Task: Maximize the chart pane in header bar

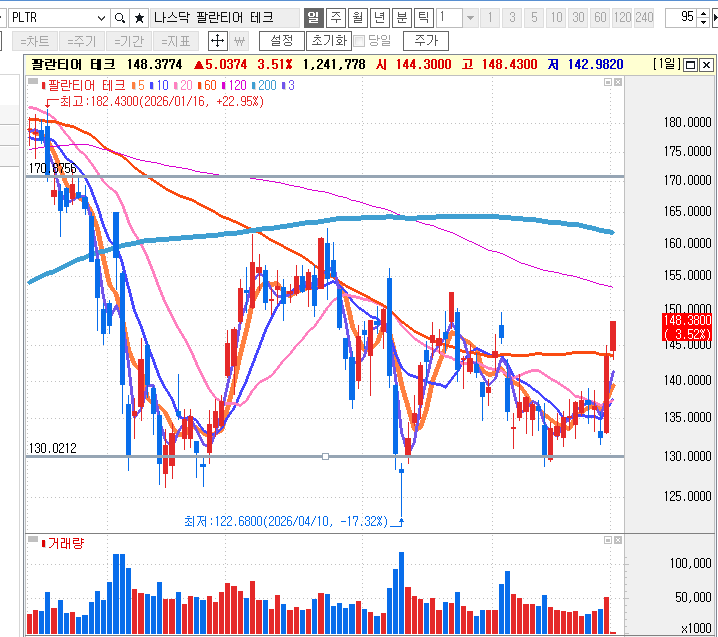Action: 690,65
